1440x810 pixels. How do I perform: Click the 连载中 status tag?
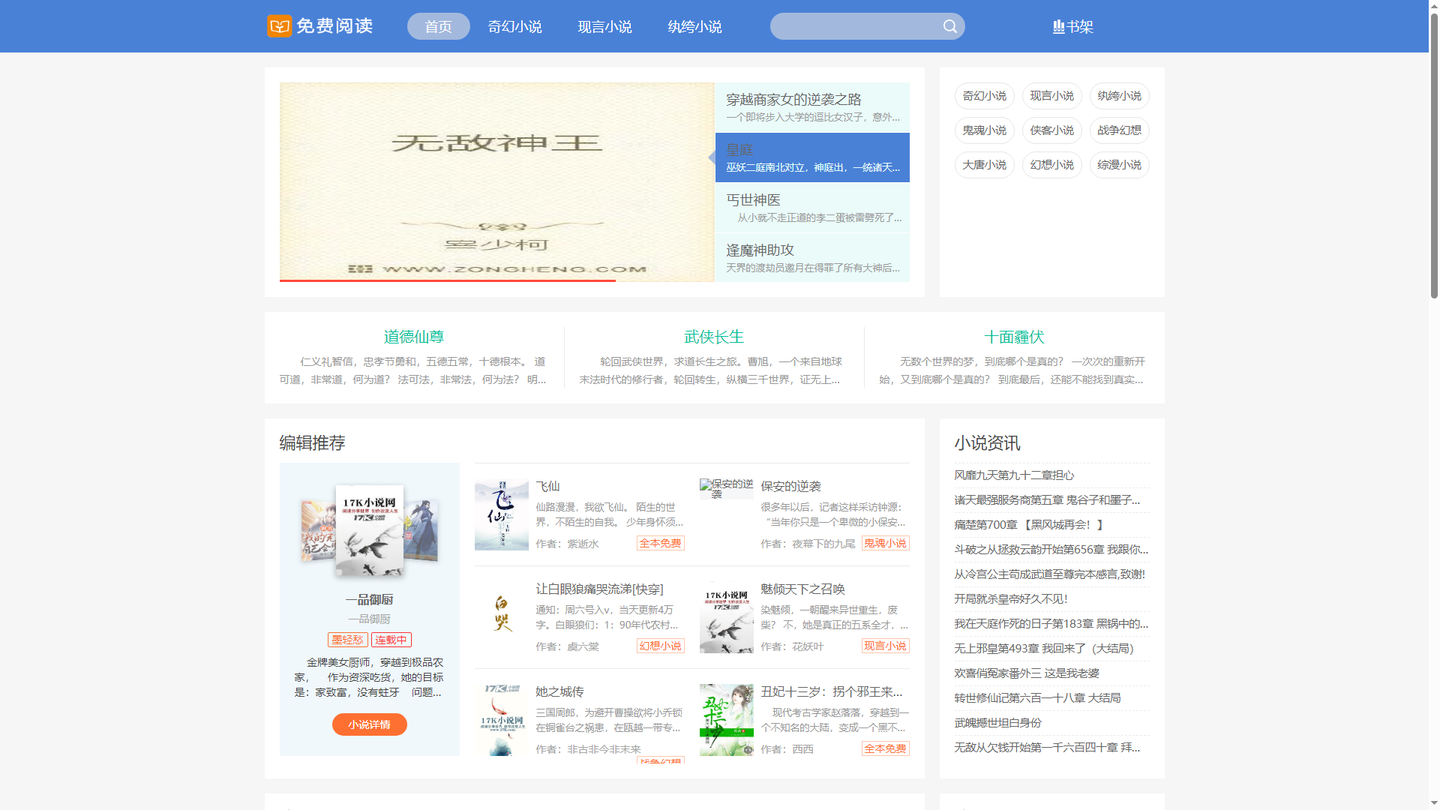(391, 640)
